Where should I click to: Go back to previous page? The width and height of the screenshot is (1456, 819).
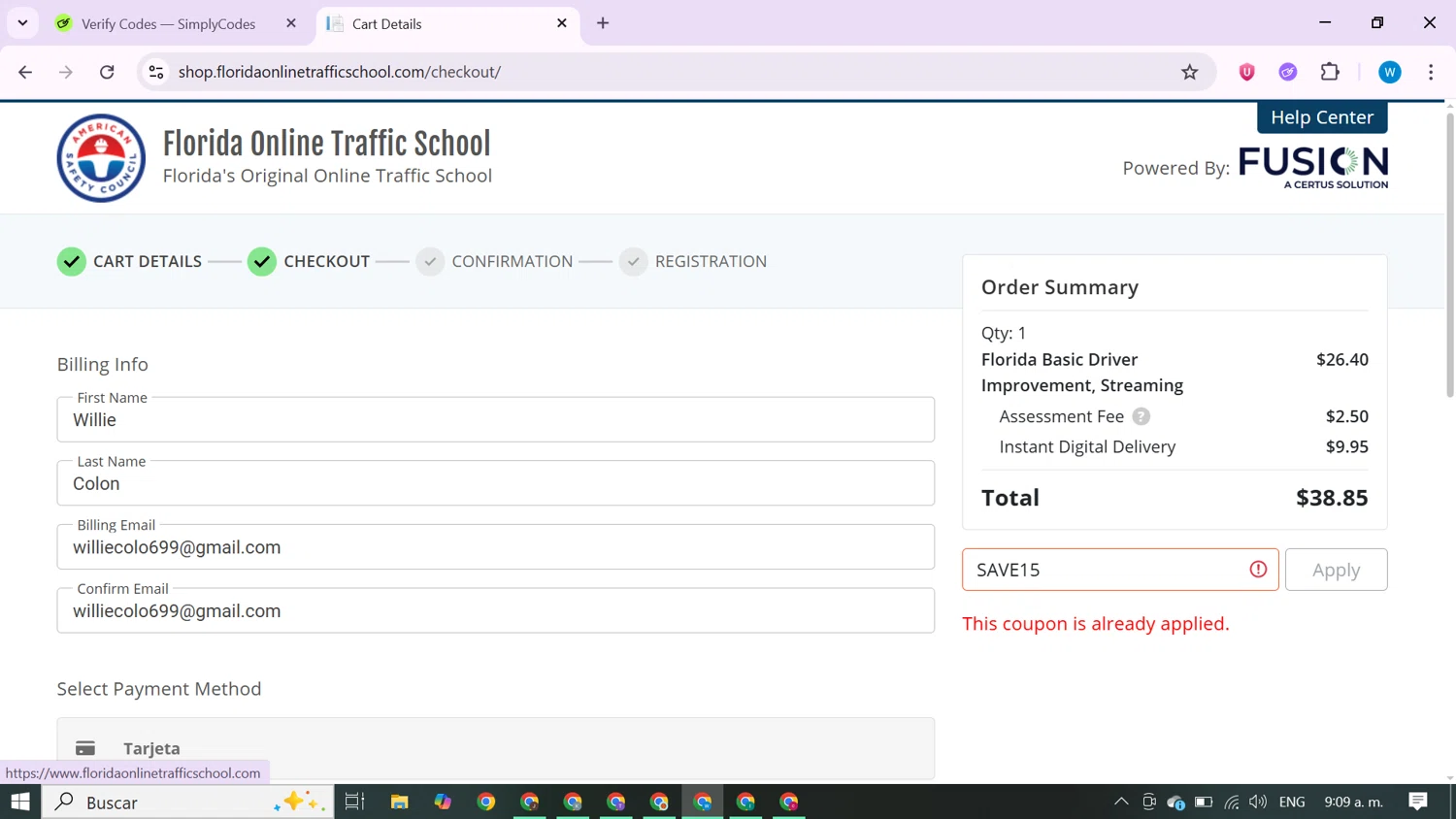tap(25, 72)
